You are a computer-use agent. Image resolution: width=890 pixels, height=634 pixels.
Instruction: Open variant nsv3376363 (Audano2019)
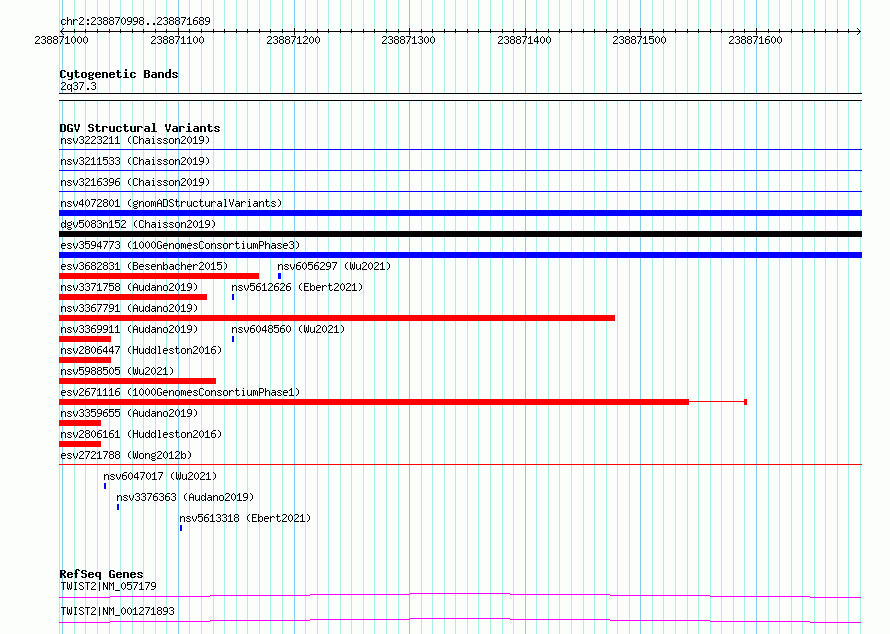click(185, 497)
